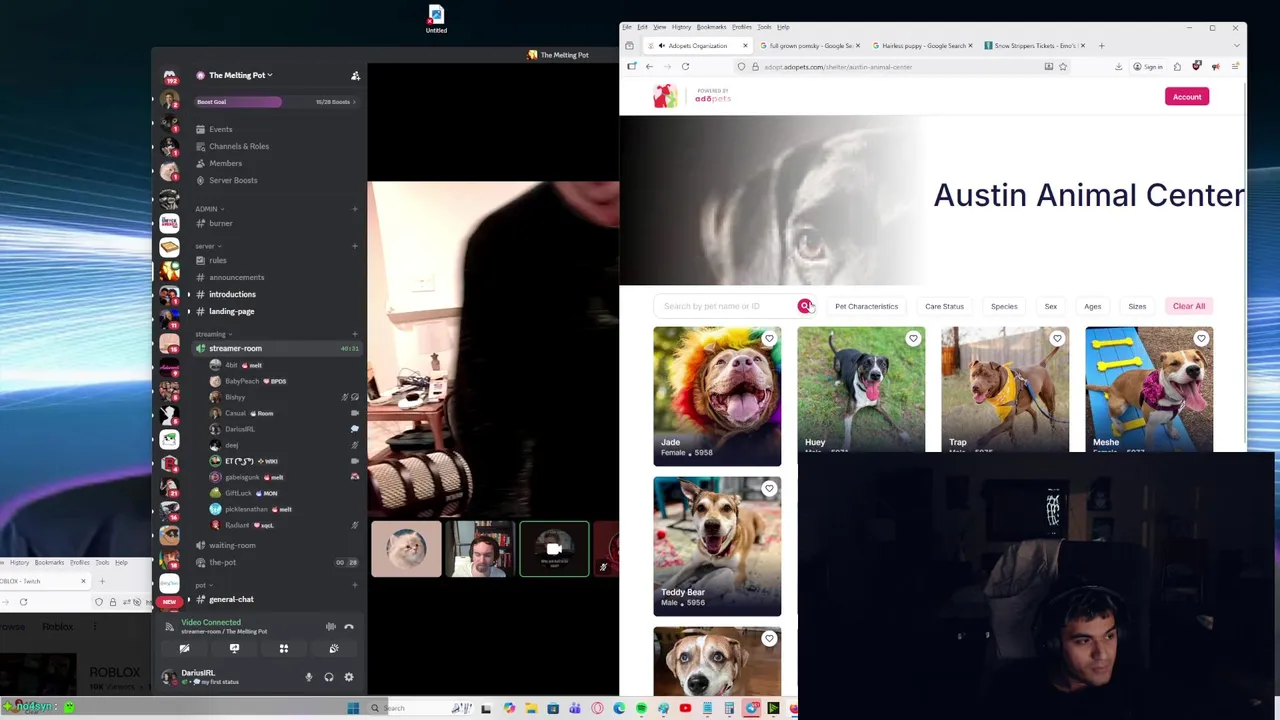Open the Discord soundboard
Image resolution: width=1280 pixels, height=720 pixels.
334,648
